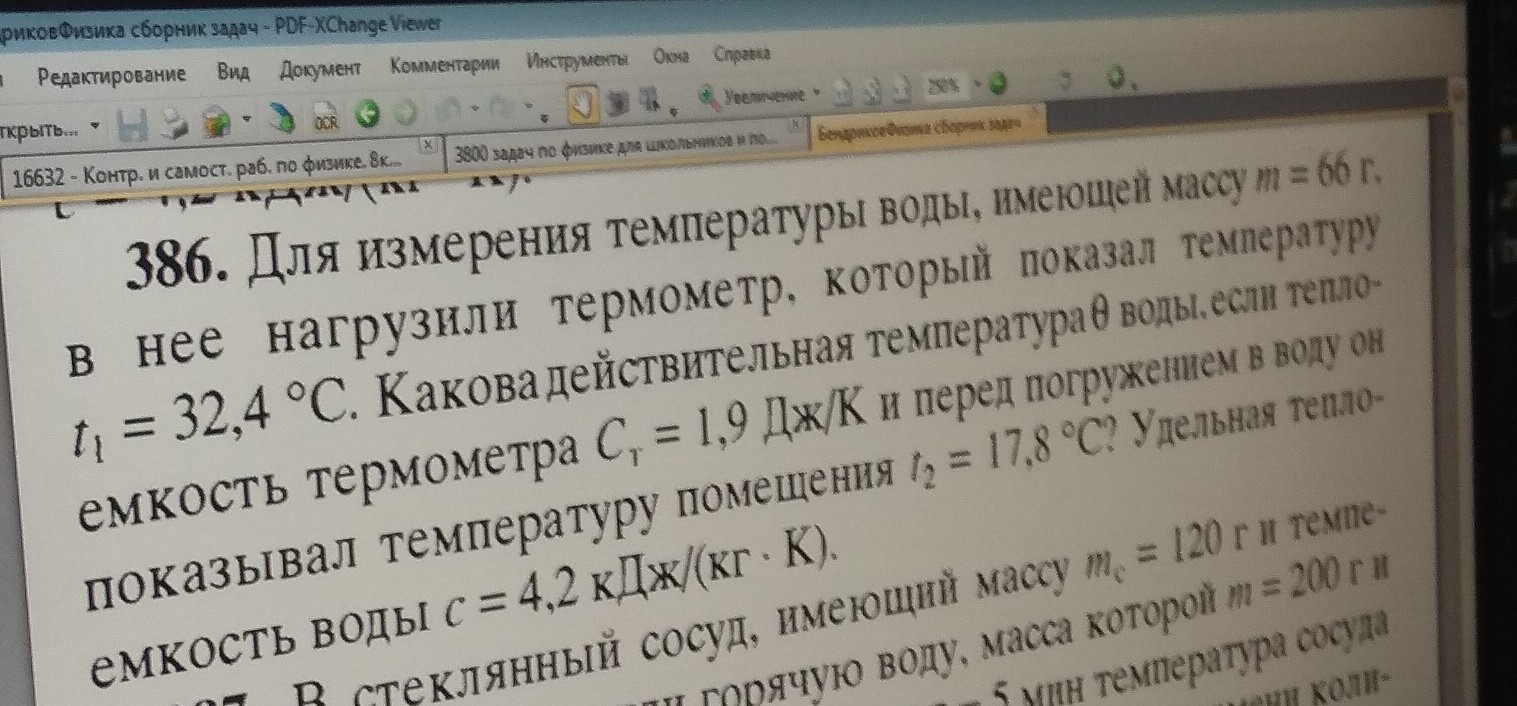This screenshot has height=706, width=1517.
Task: Click the Redo icon
Action: (500, 106)
